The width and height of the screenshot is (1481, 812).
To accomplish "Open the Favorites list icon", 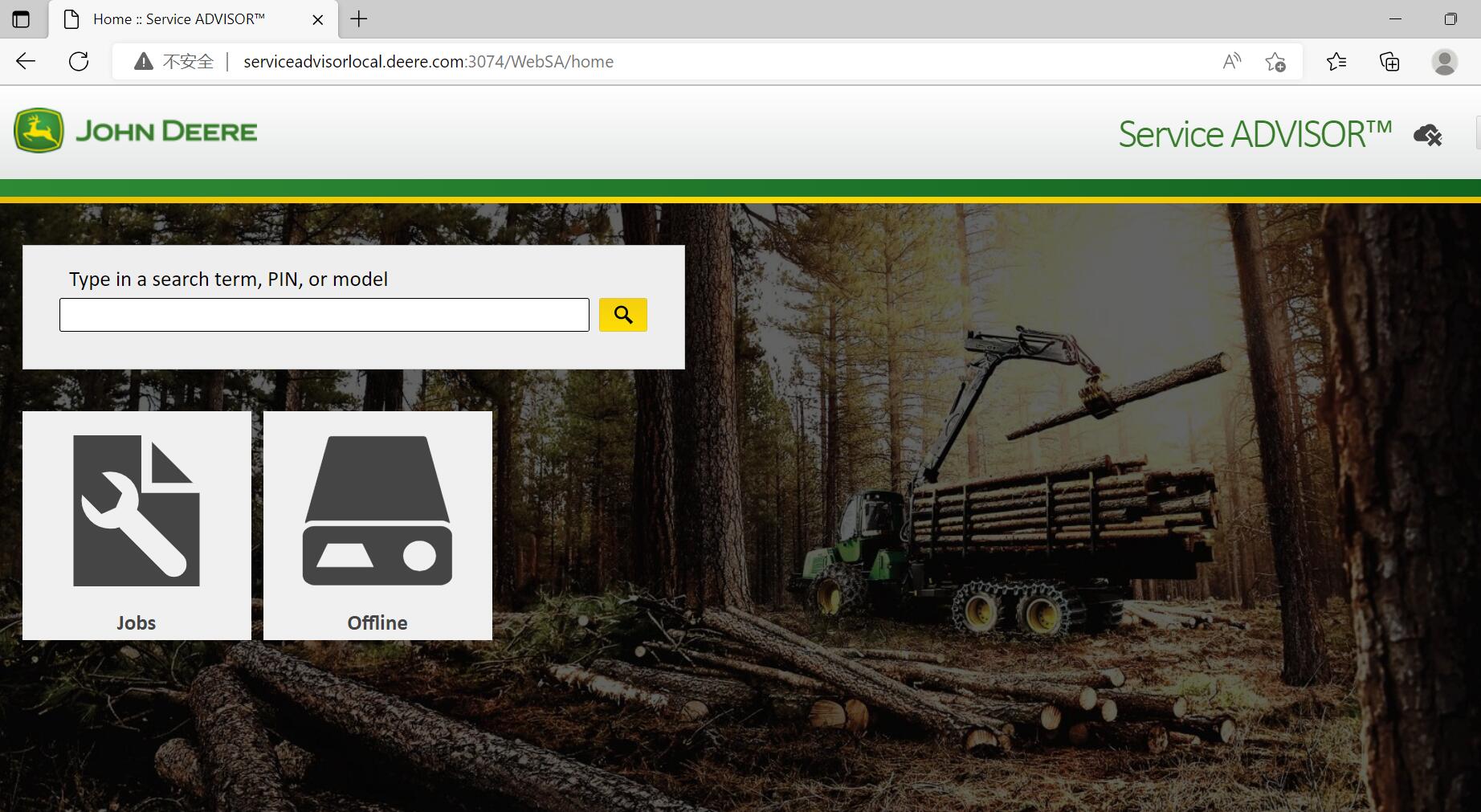I will 1336,61.
